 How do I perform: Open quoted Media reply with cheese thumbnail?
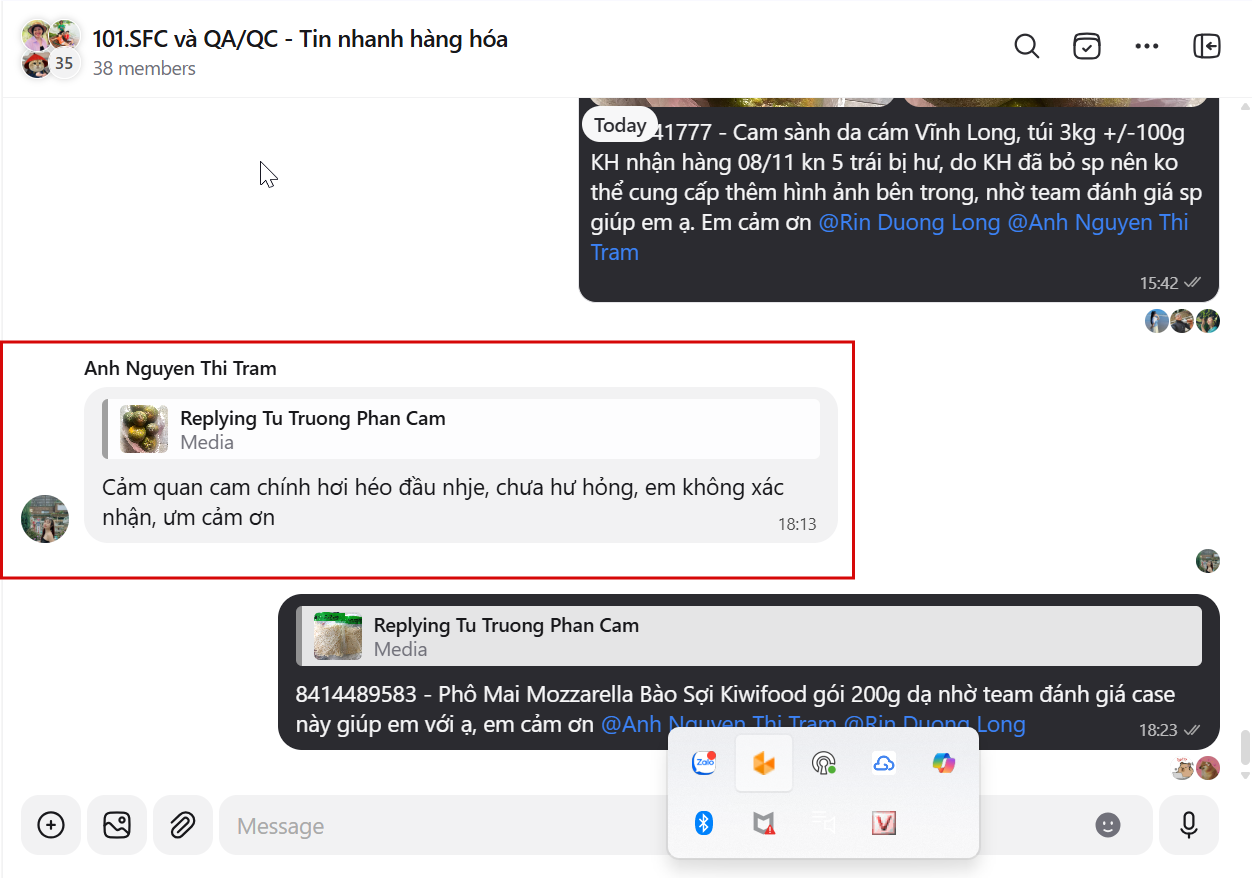tap(749, 636)
